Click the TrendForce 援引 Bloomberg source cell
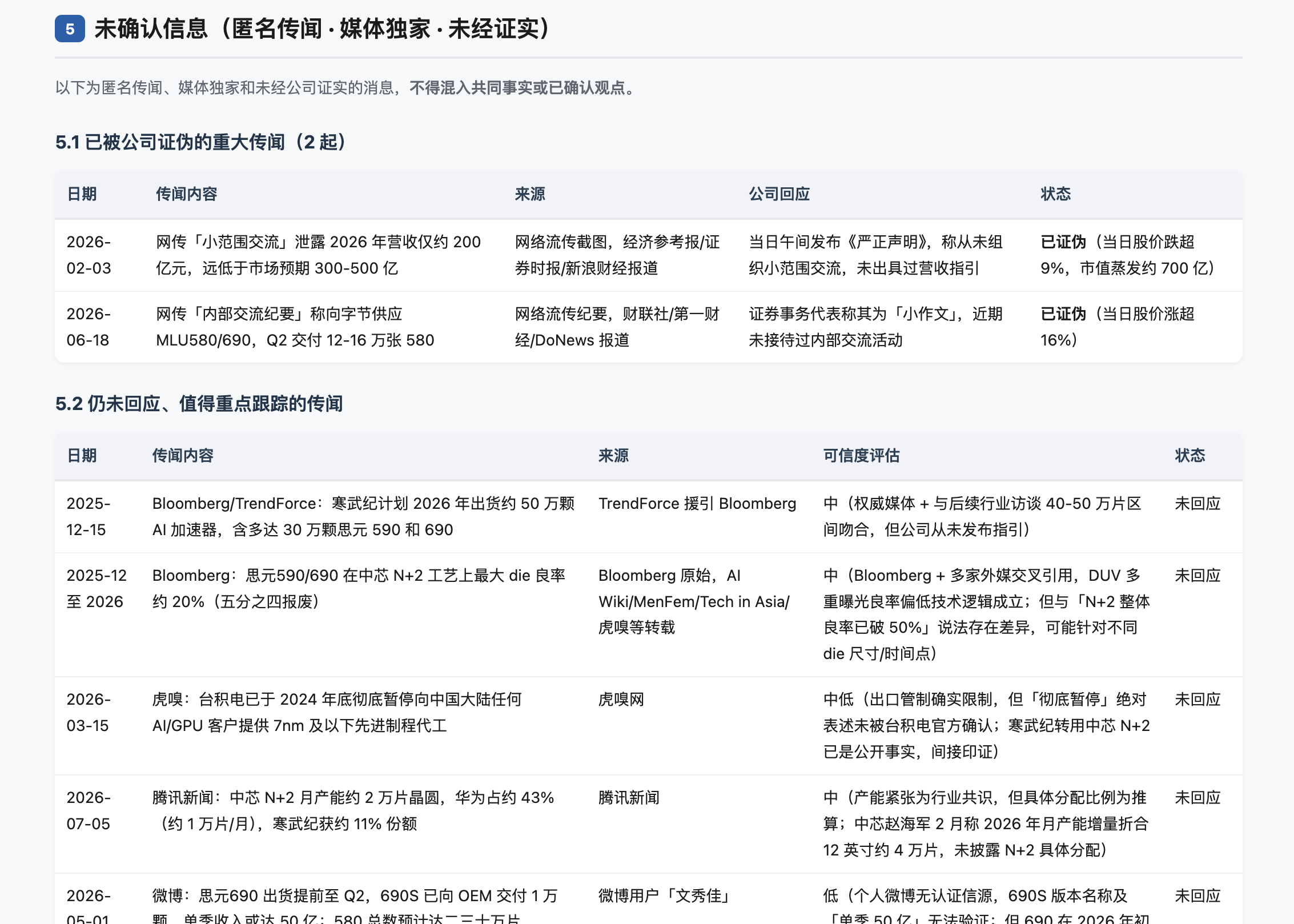 tap(697, 504)
